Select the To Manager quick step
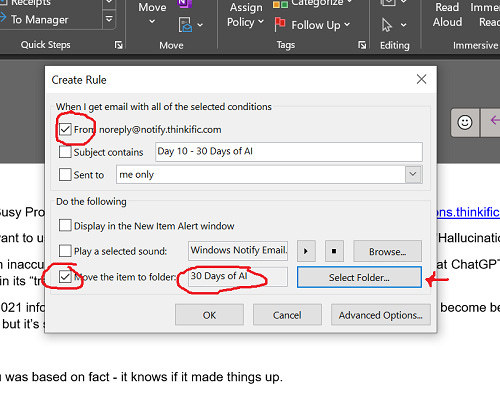Screen dimensions: 500x396 click(39, 20)
